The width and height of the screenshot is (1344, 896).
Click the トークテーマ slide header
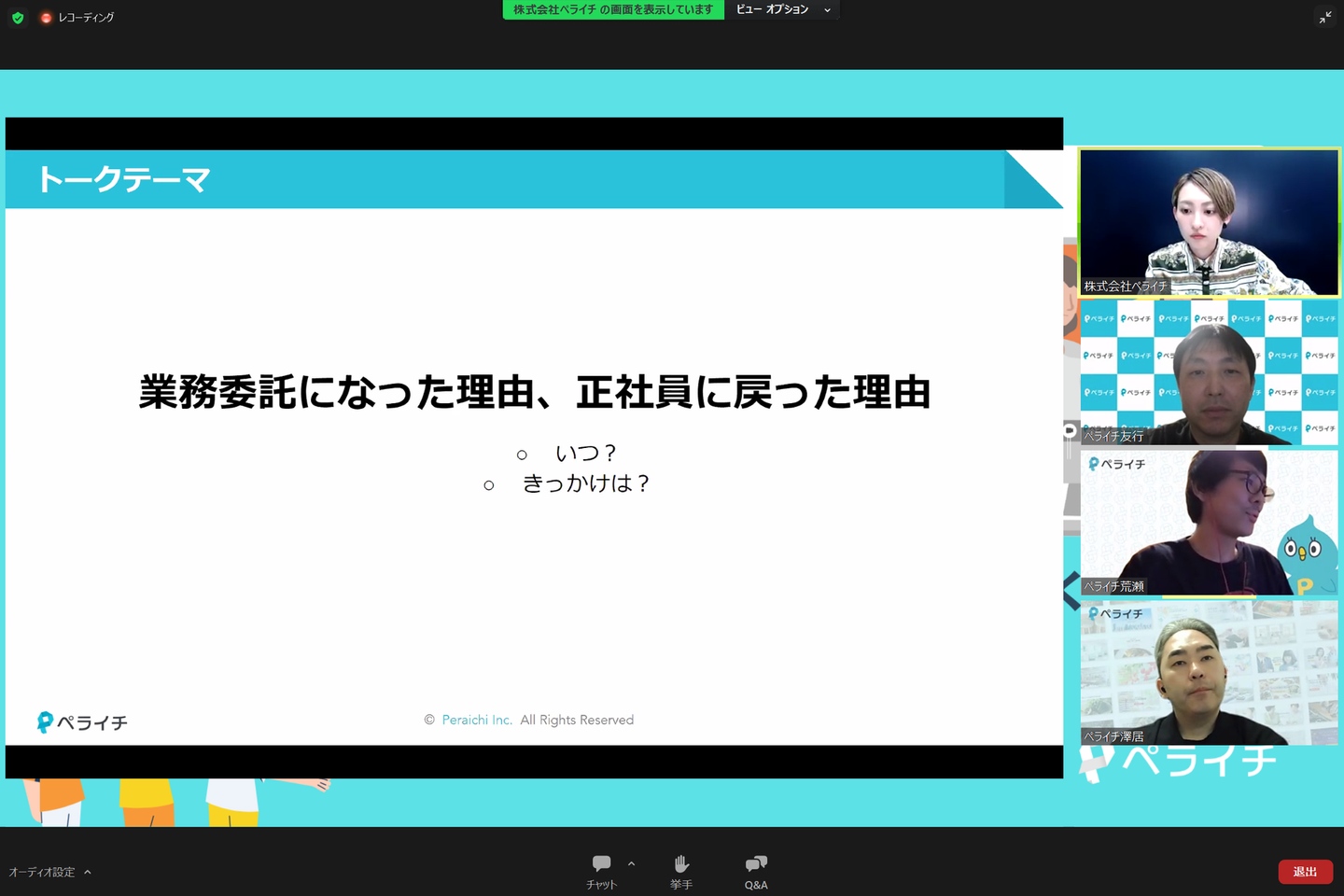point(123,179)
